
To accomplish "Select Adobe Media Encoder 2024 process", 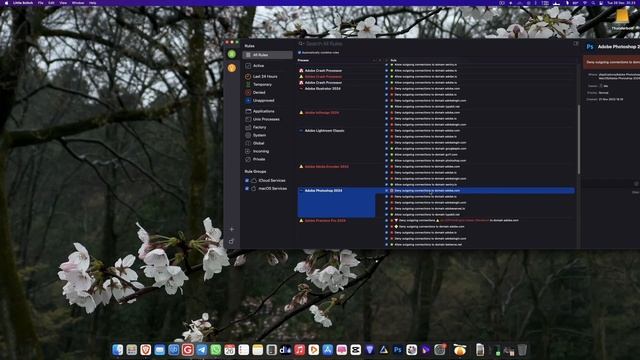I will (x=327, y=167).
